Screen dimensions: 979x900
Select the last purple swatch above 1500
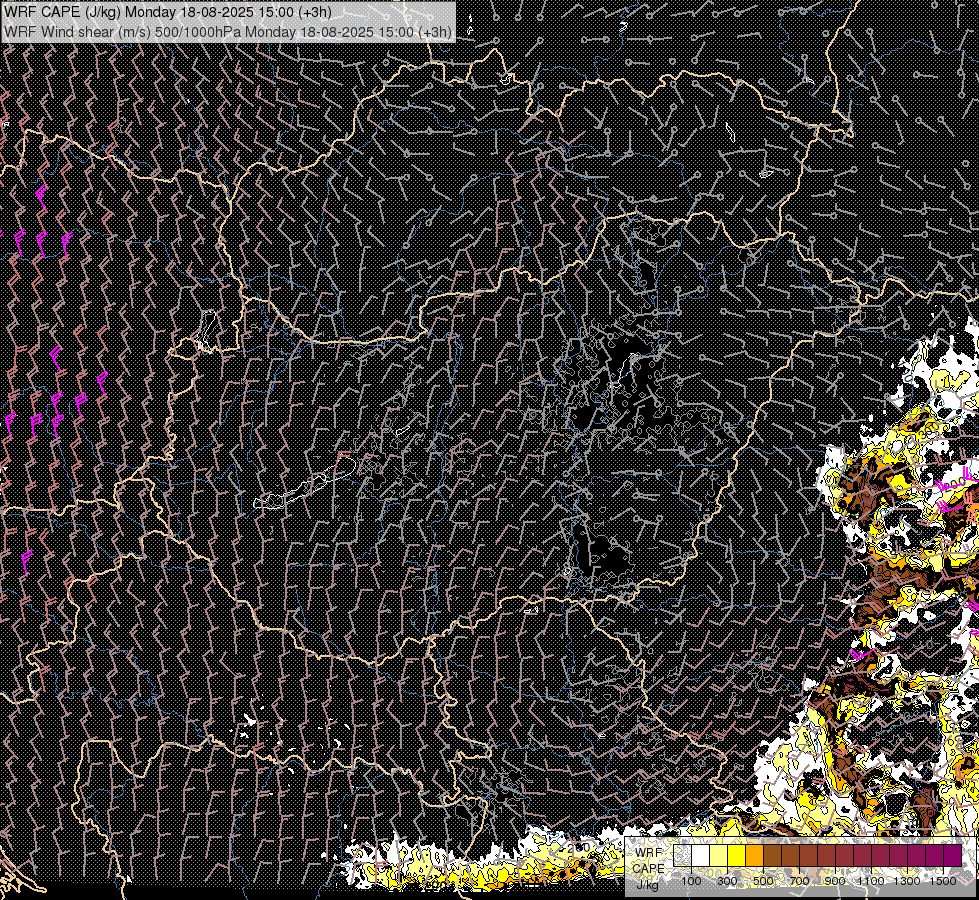(952, 855)
